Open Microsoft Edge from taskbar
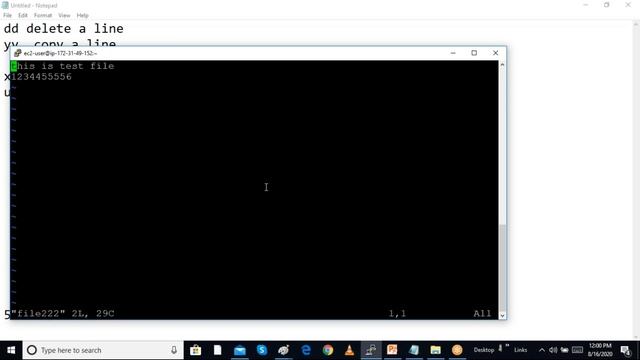The image size is (640, 360). tap(306, 350)
